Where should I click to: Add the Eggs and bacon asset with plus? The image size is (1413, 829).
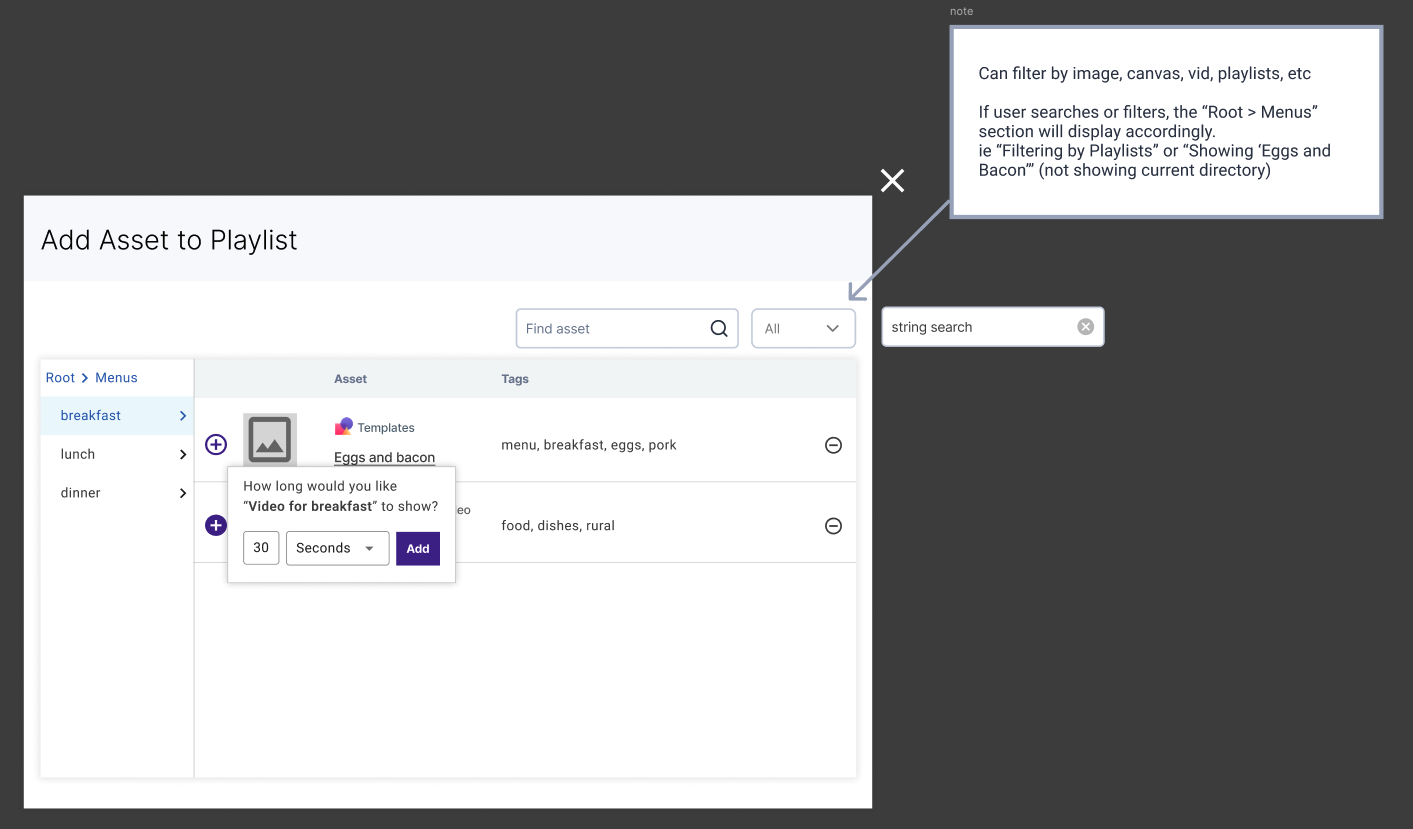[x=216, y=445]
